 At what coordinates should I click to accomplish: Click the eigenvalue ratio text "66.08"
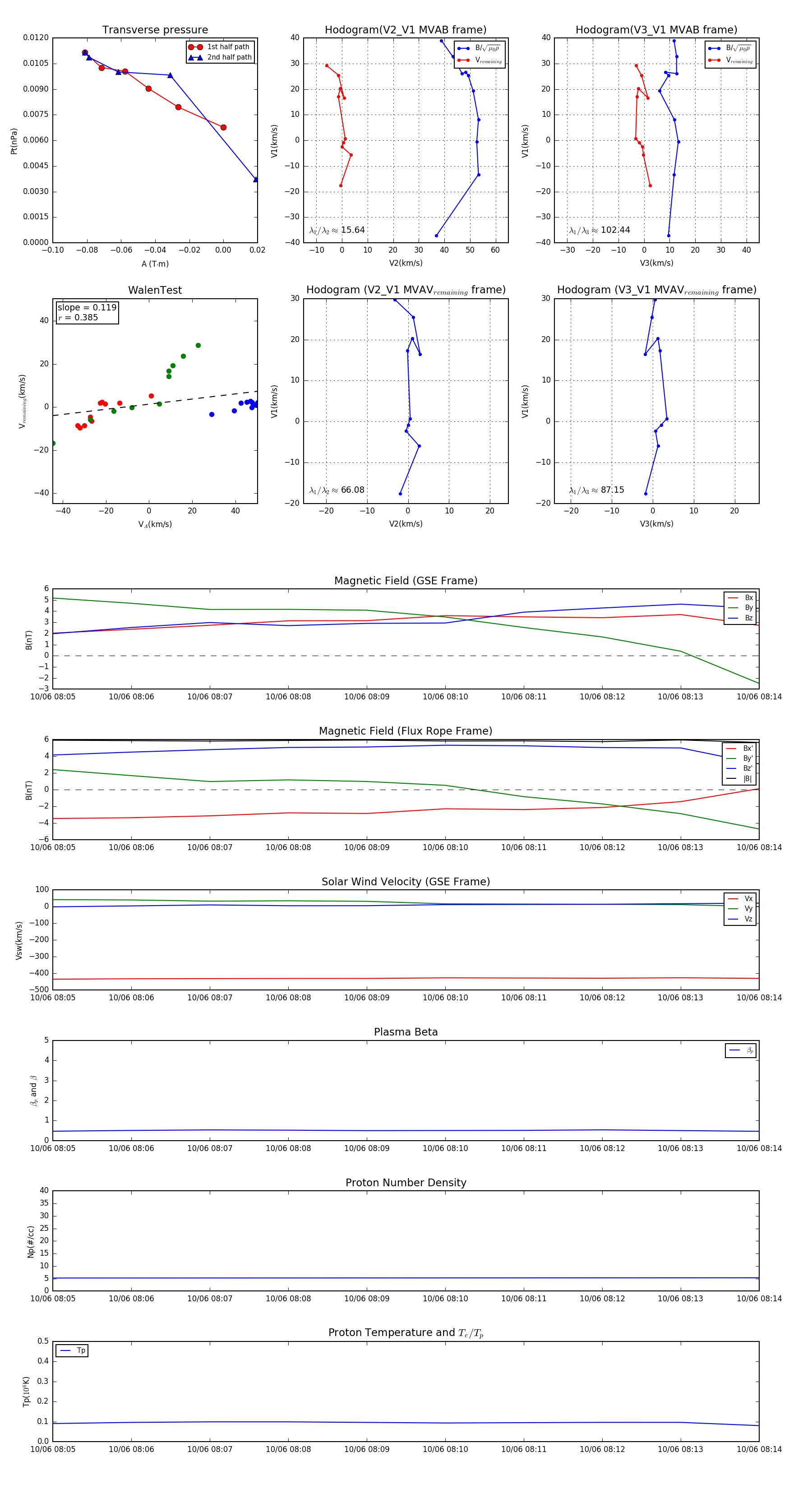(352, 490)
